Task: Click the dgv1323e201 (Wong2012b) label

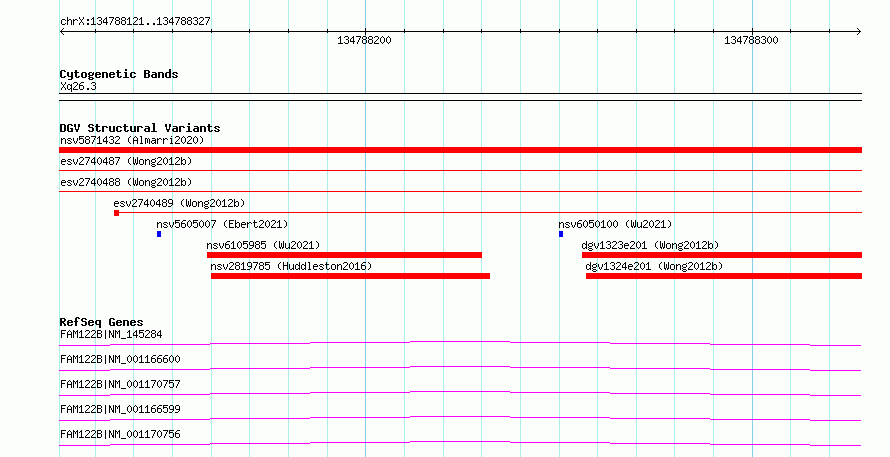Action: (650, 245)
